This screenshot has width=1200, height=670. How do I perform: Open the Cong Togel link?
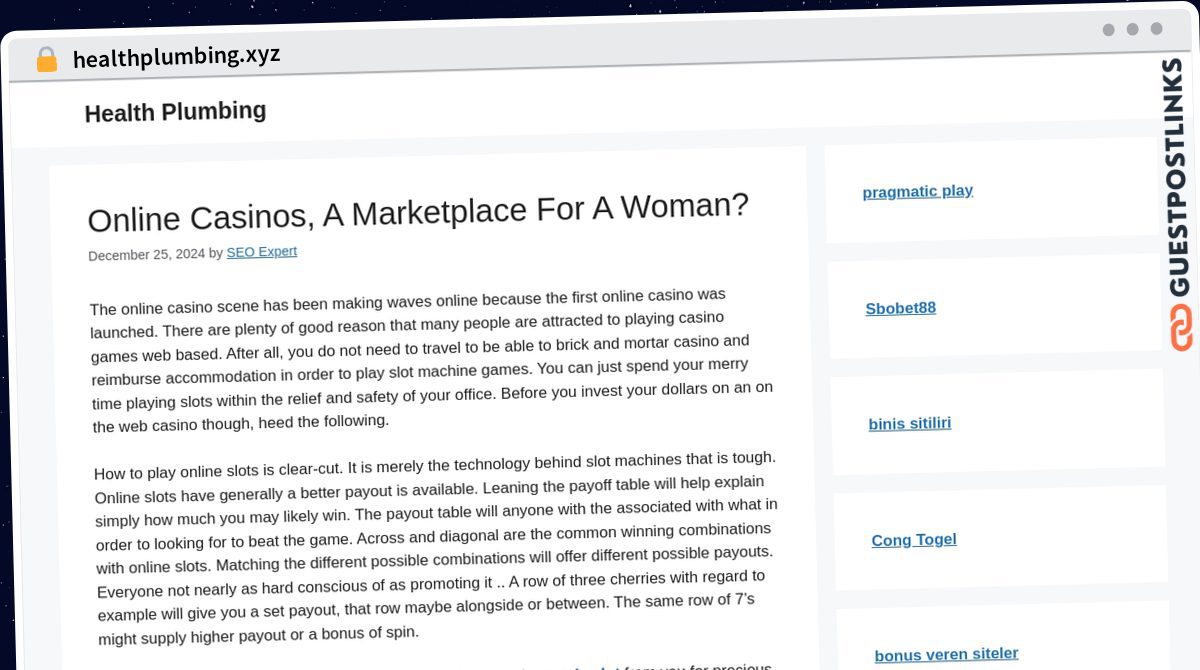[913, 540]
